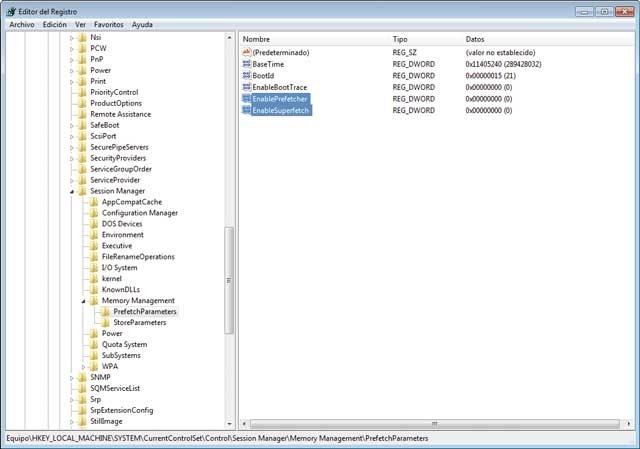Viewport: 640px width, 449px height.
Task: Click the Nsi folder icon
Action: point(82,38)
